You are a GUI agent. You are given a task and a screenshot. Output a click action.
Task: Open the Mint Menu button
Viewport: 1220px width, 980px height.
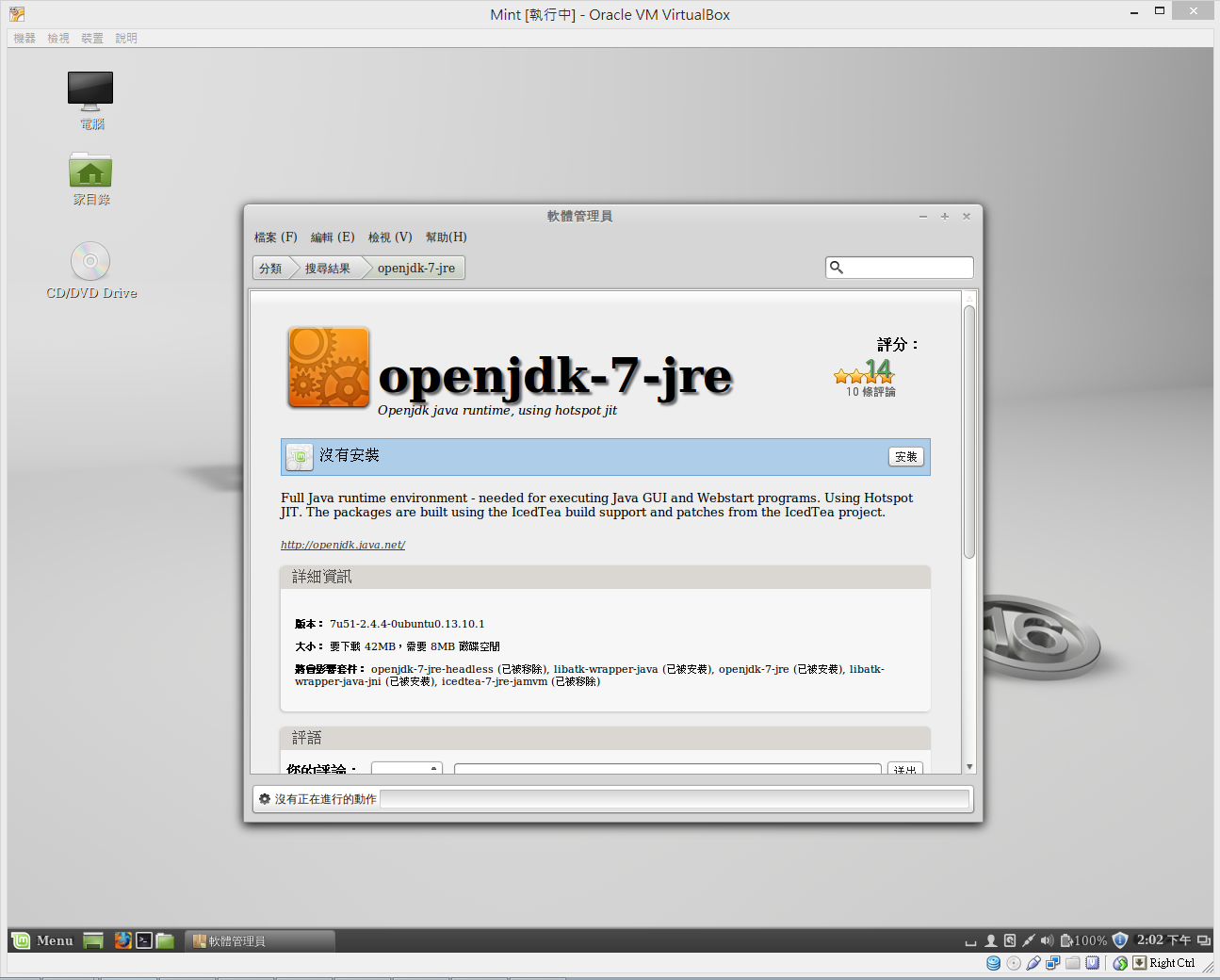pos(42,940)
